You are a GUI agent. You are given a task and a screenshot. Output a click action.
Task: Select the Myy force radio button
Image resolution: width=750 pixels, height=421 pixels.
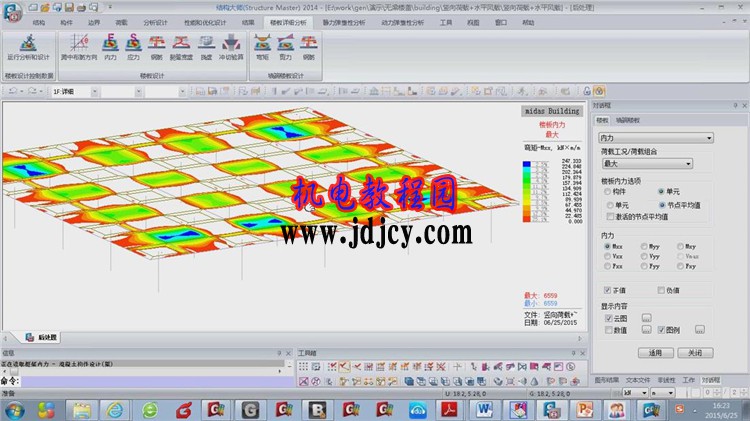click(x=644, y=246)
